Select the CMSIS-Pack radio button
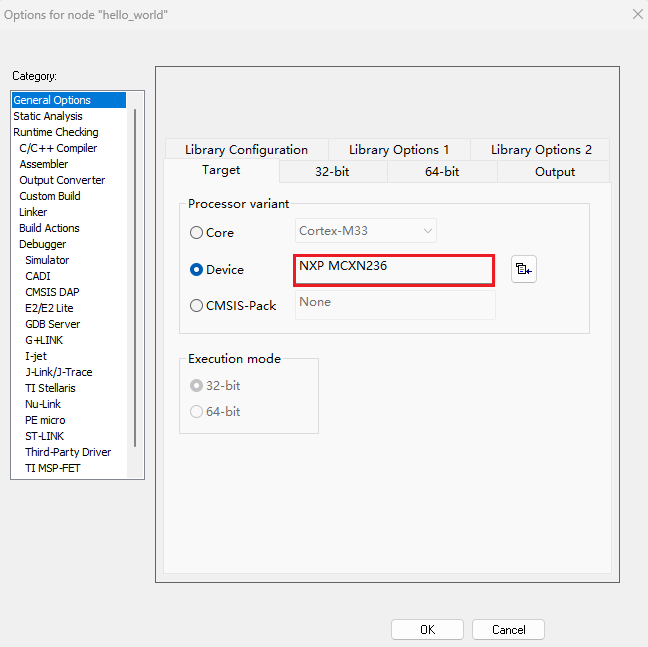Image resolution: width=648 pixels, height=647 pixels. (x=196, y=306)
